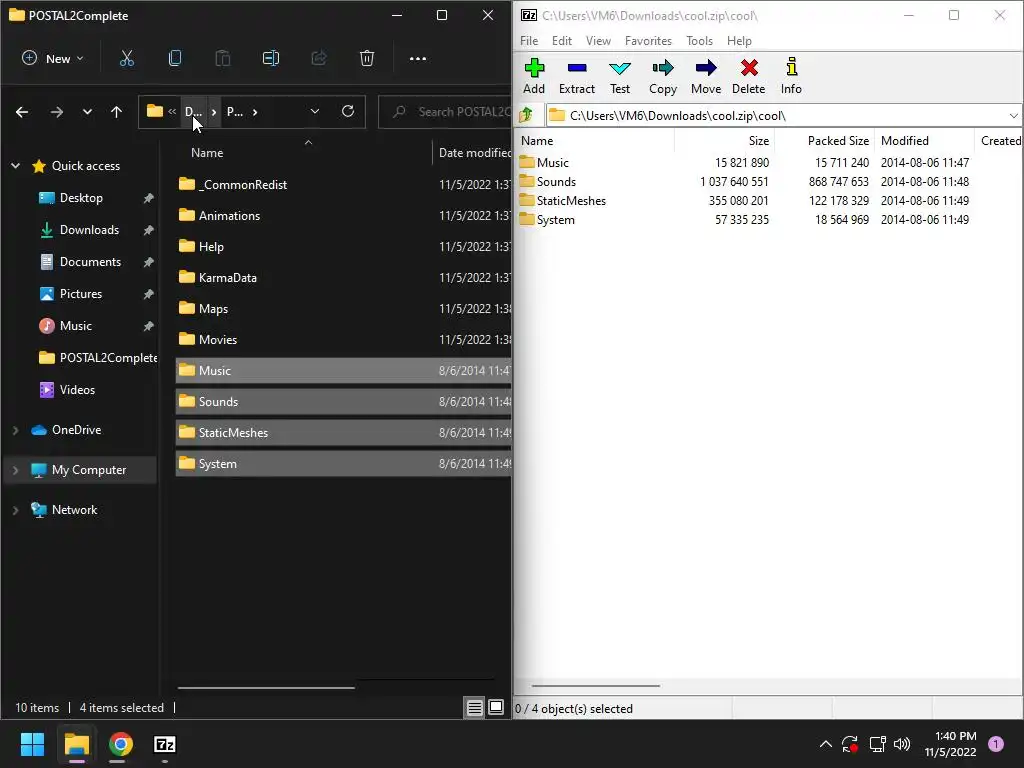Expand the OneDrive tree node
The width and height of the screenshot is (1024, 768).
[16, 430]
